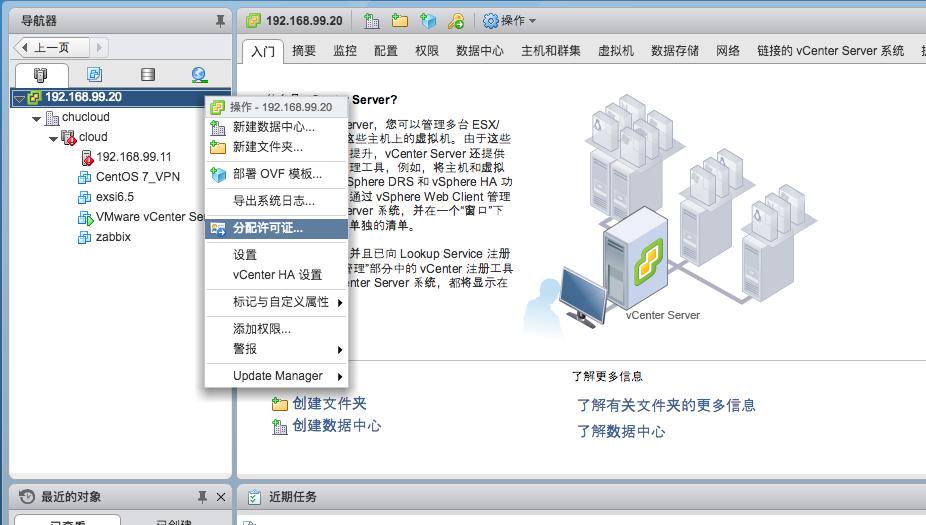Switch to the 配置 tab
This screenshot has width=926, height=525.
[386, 51]
